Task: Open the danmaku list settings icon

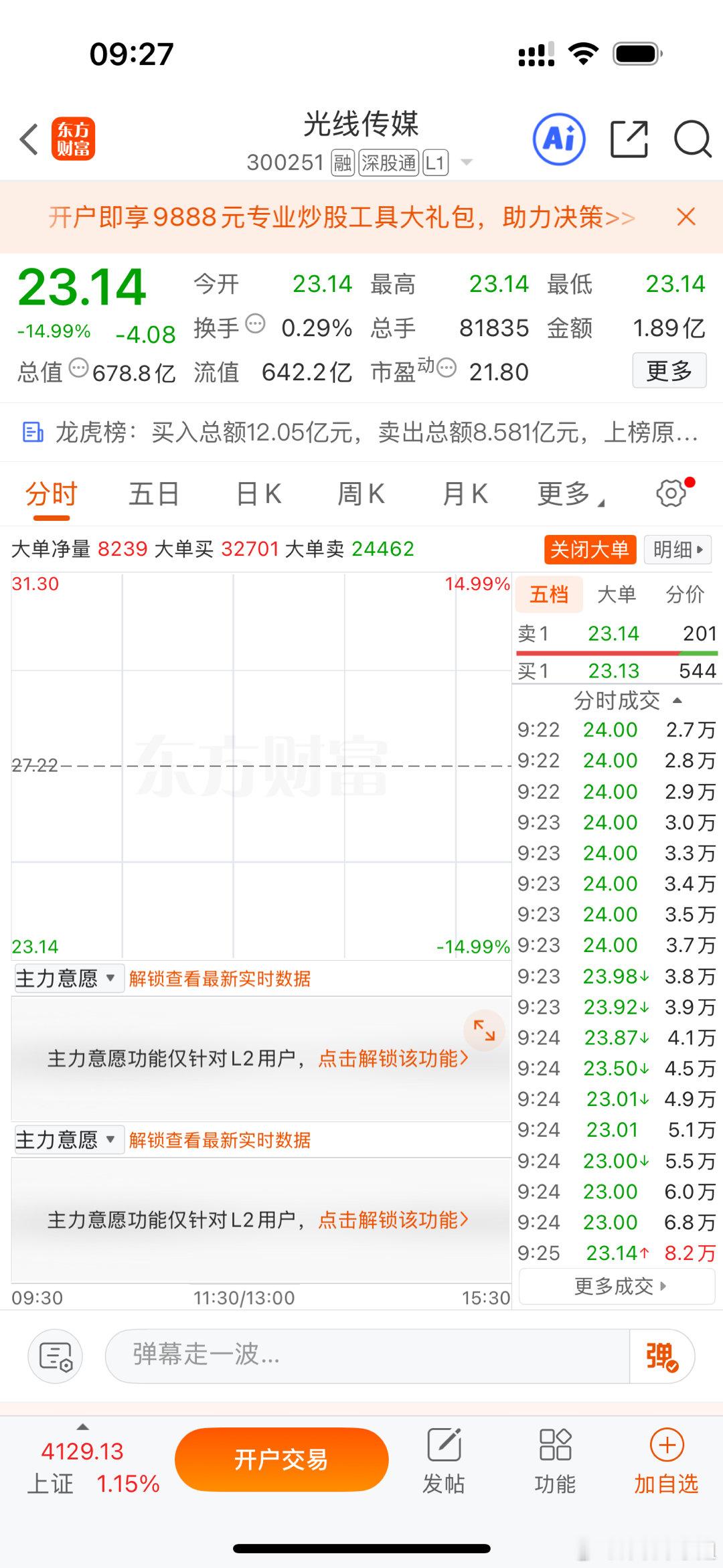Action: tap(56, 1357)
